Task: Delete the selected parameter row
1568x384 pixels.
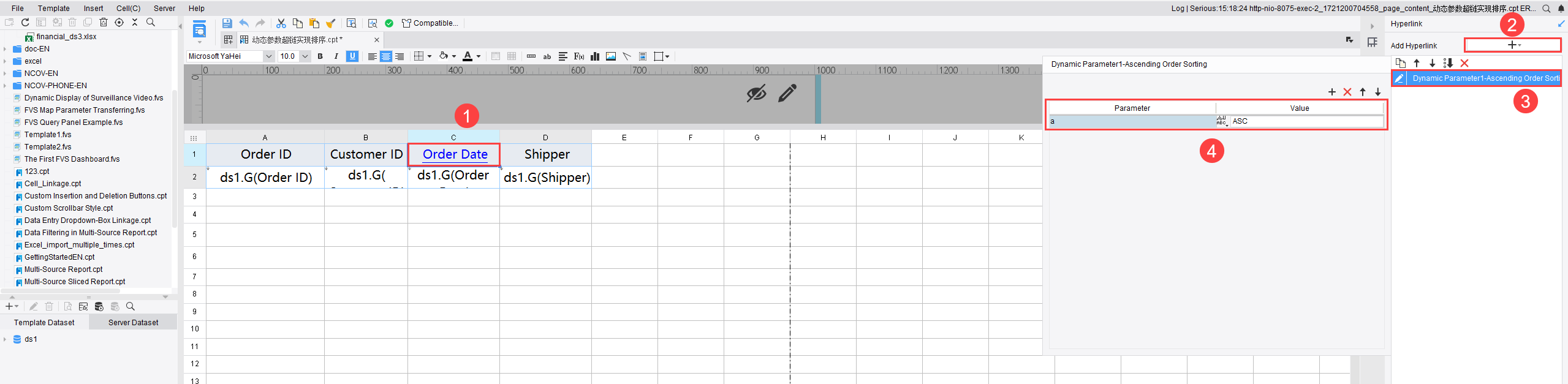Action: [x=1347, y=92]
